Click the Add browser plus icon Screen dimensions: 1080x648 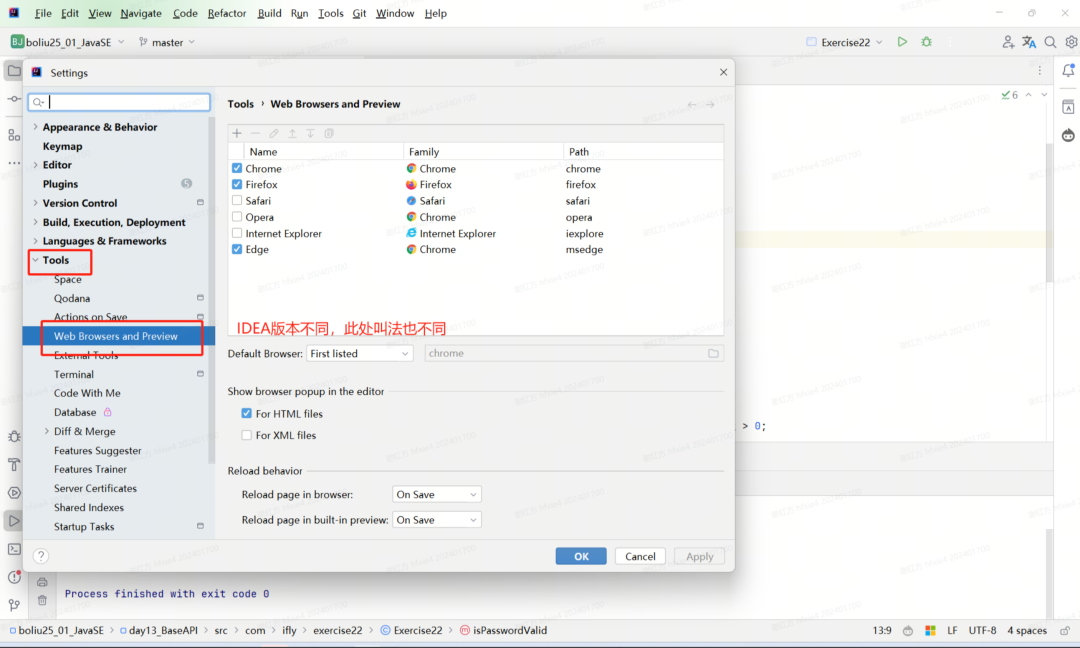tap(237, 134)
